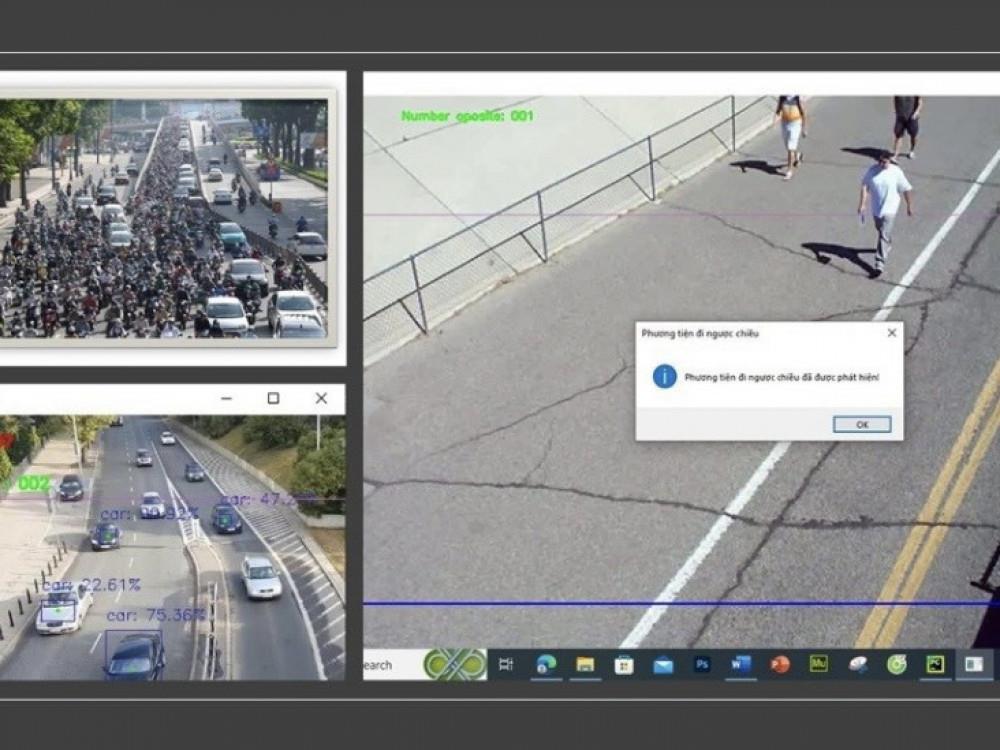Click the taskbar search box
1000x750 pixels.
[393, 665]
